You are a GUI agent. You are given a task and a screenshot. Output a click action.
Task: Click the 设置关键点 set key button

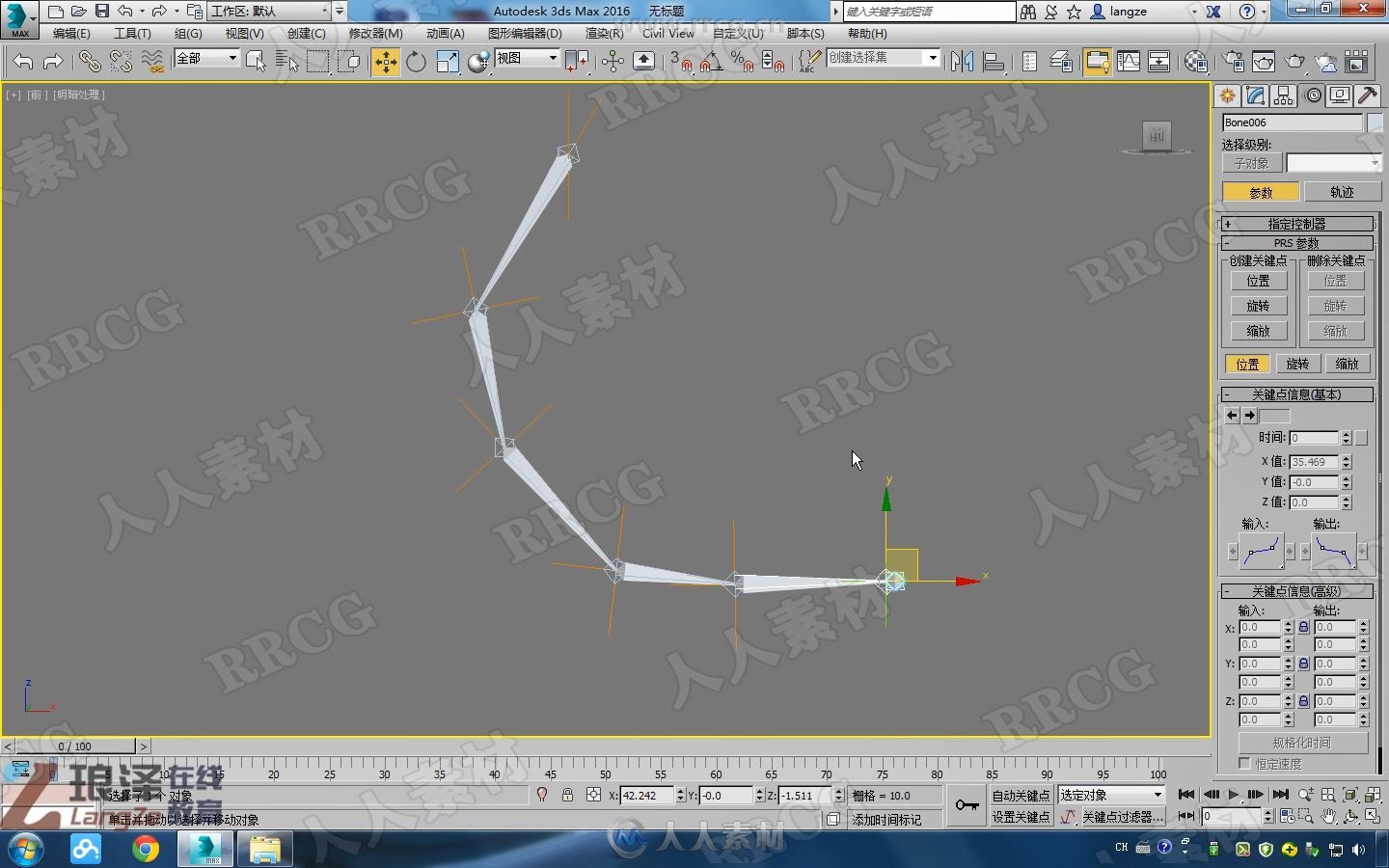(1021, 817)
